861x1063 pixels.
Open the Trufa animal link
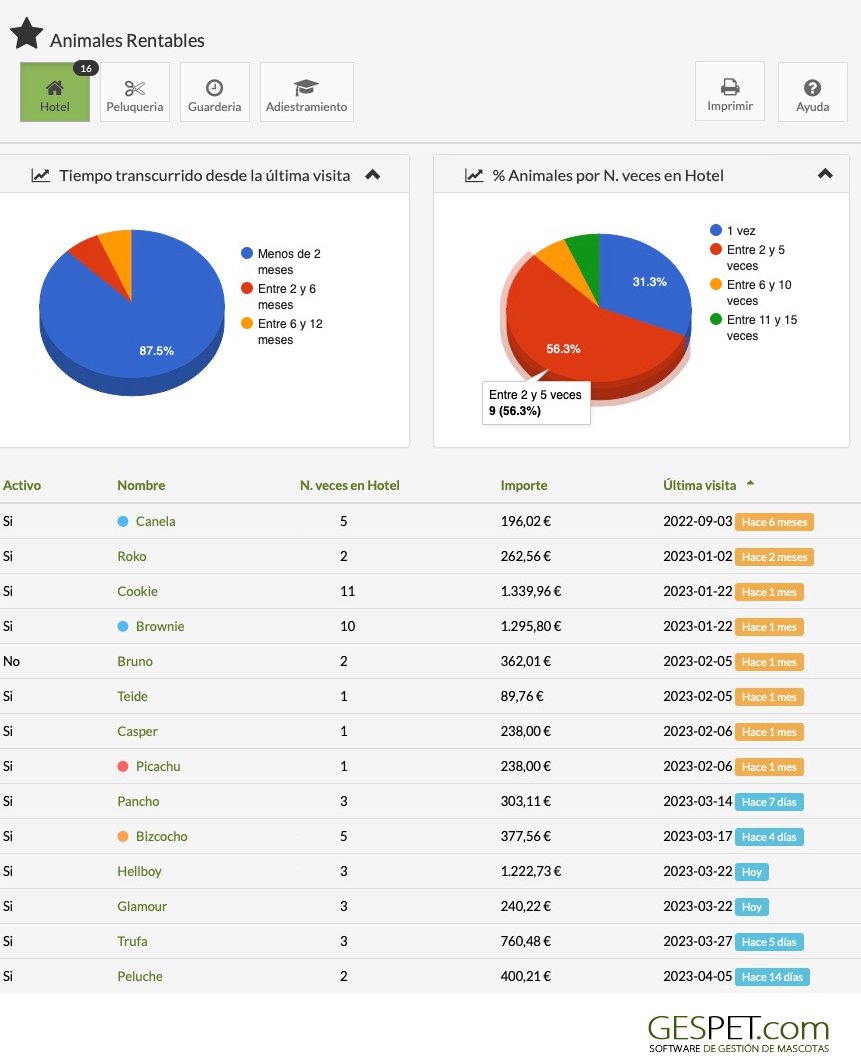pyautogui.click(x=132, y=942)
